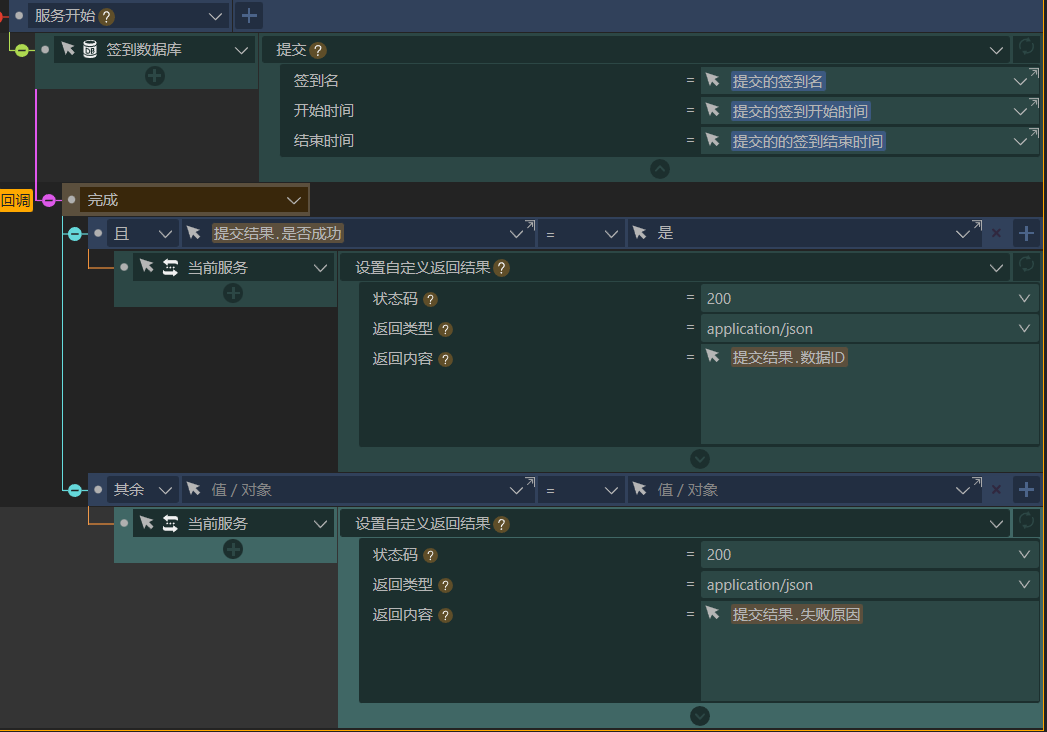Image resolution: width=1047 pixels, height=732 pixels.
Task: Click the 提交结果.数据ID value tag
Action: click(789, 357)
